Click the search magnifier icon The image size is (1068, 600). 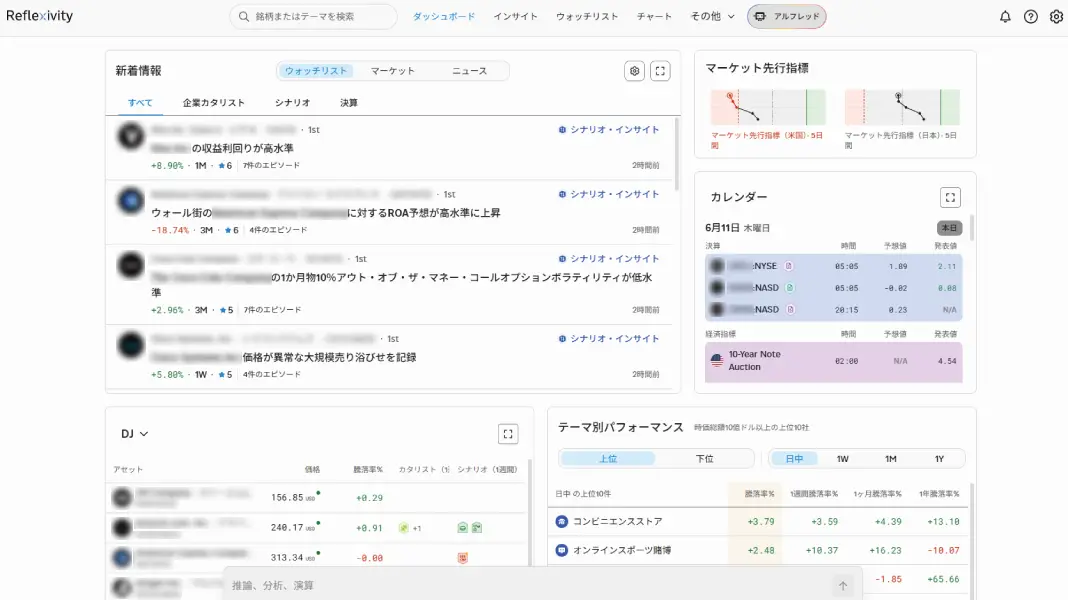[x=244, y=16]
